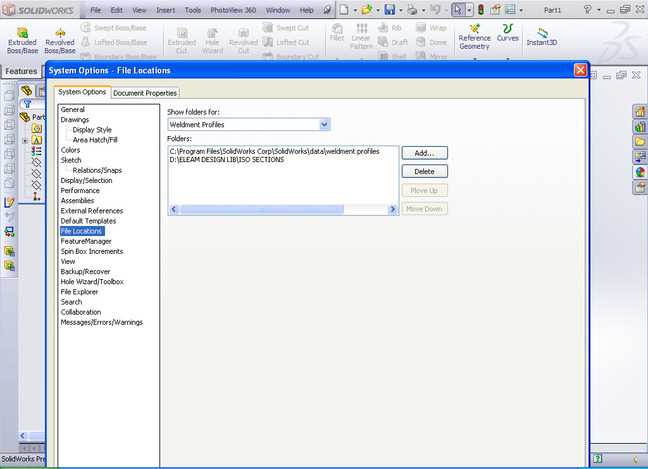Click the Rebuild traffic light icon

(x=481, y=10)
